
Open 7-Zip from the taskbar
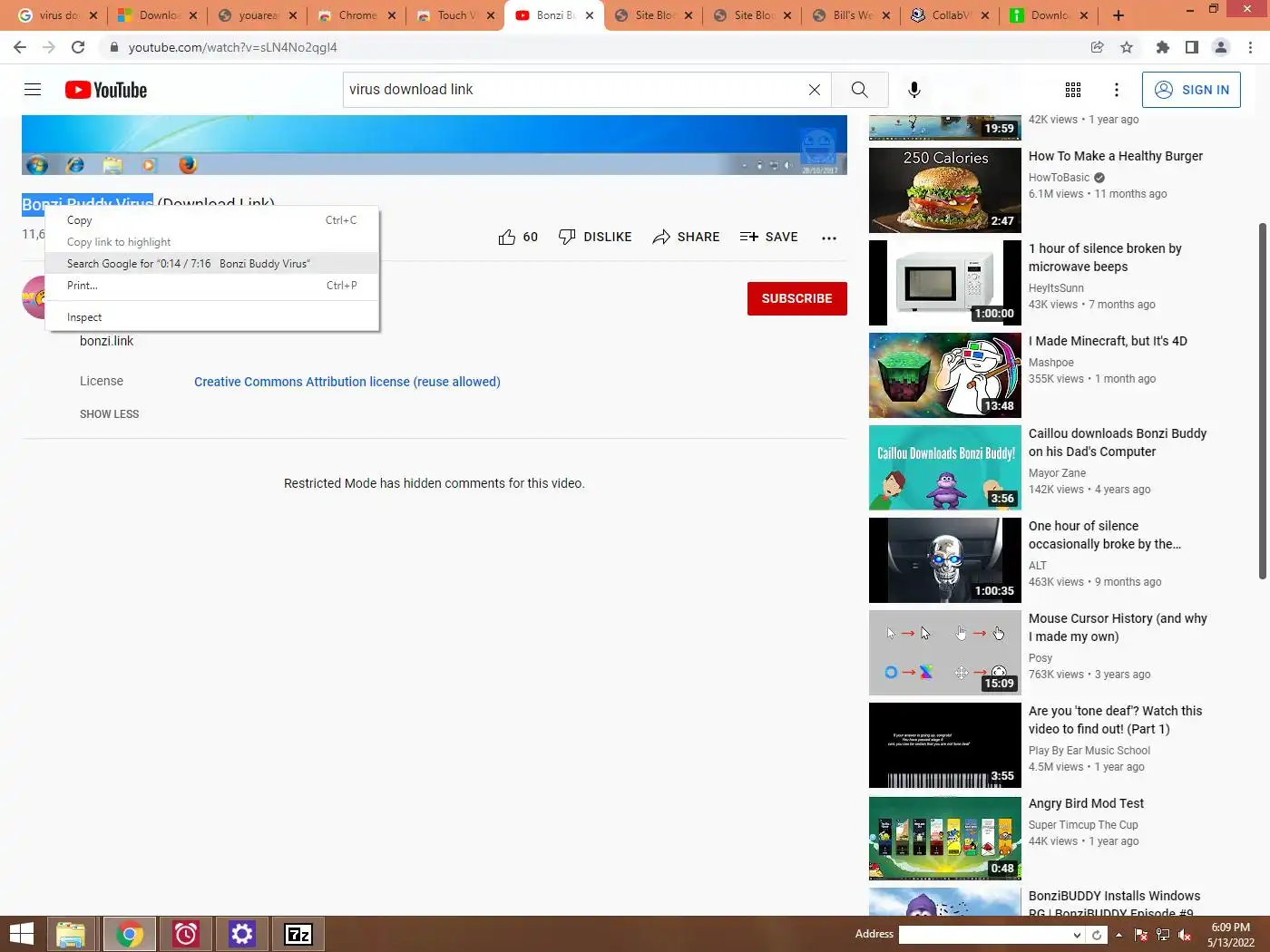298,934
